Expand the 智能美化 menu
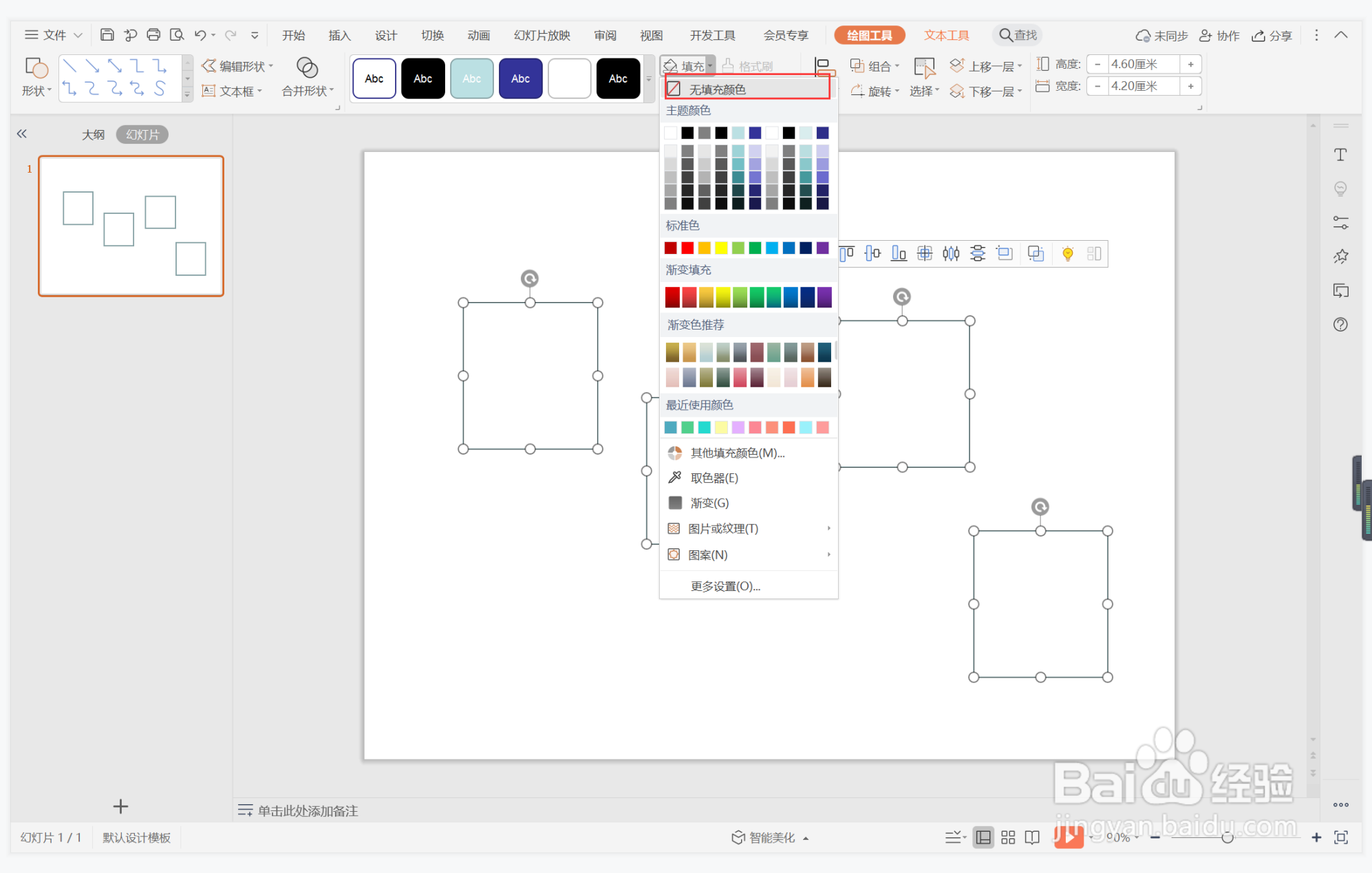The height and width of the screenshot is (873, 1372). (x=770, y=837)
